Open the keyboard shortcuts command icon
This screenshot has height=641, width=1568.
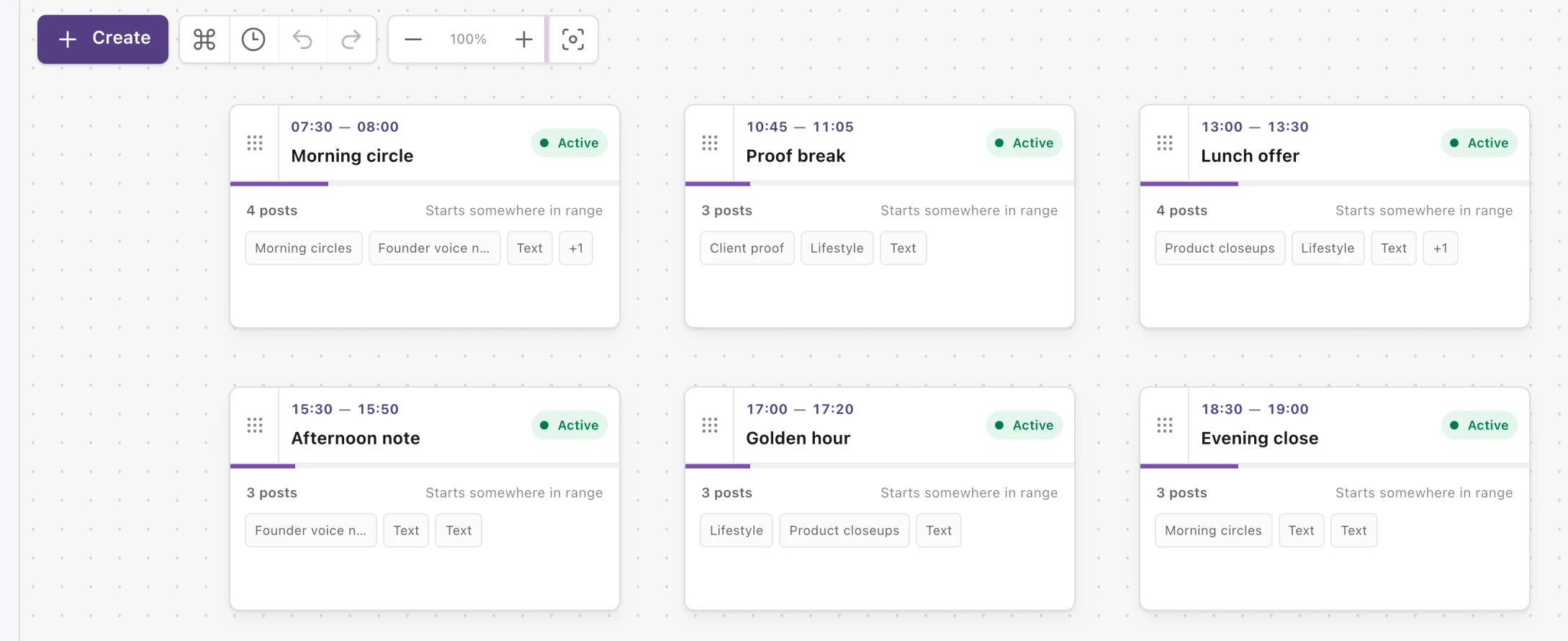204,39
